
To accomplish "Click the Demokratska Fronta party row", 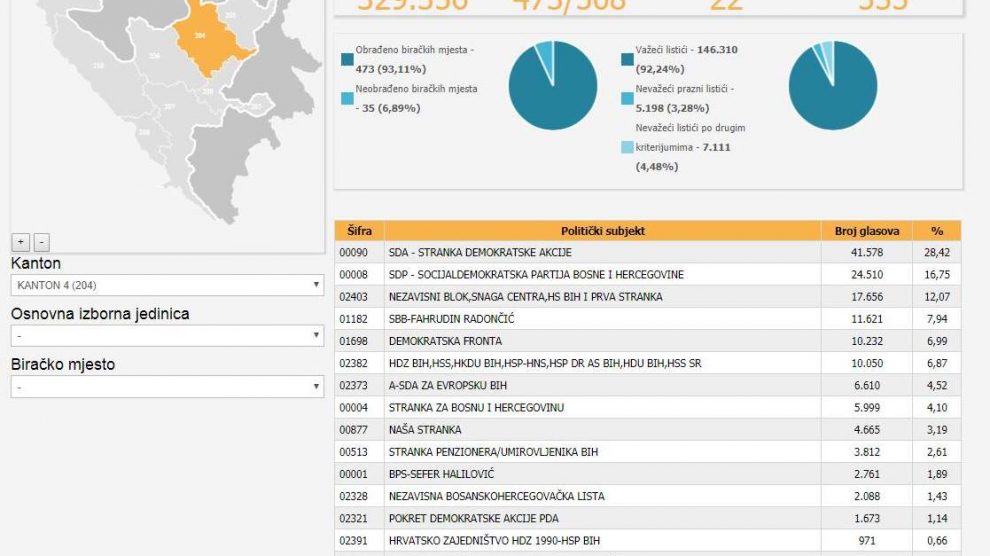I will point(602,341).
